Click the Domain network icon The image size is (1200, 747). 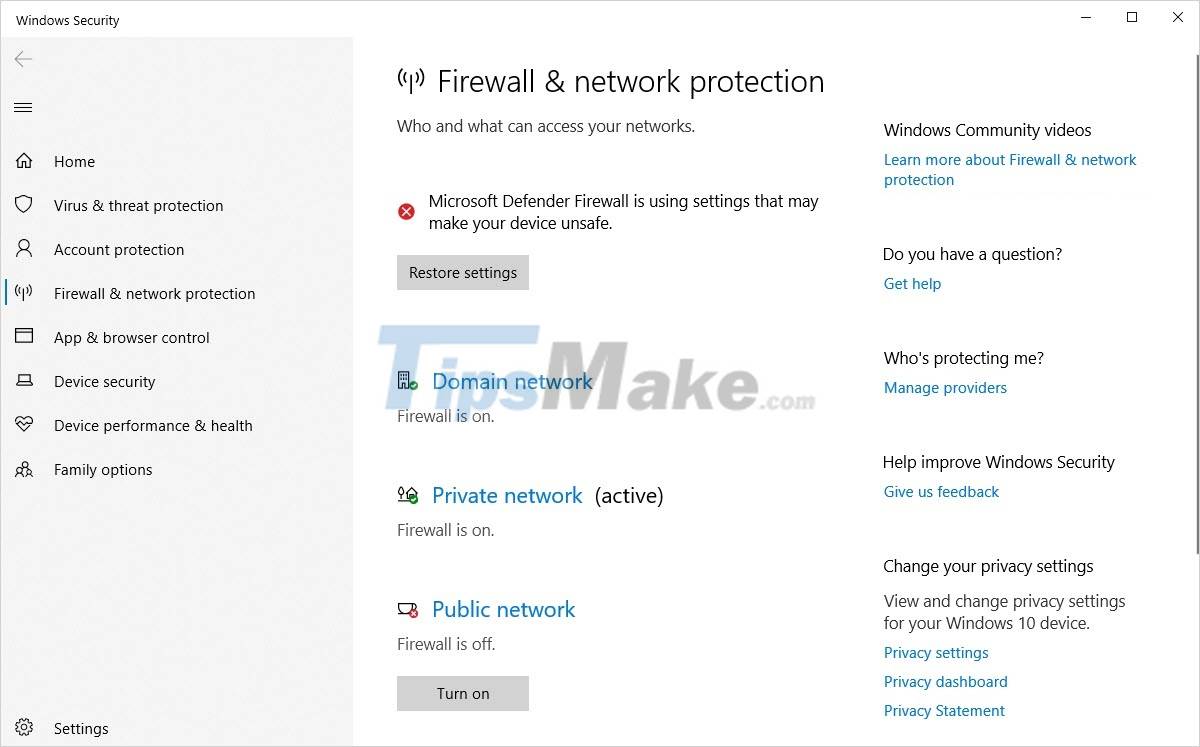pos(406,380)
